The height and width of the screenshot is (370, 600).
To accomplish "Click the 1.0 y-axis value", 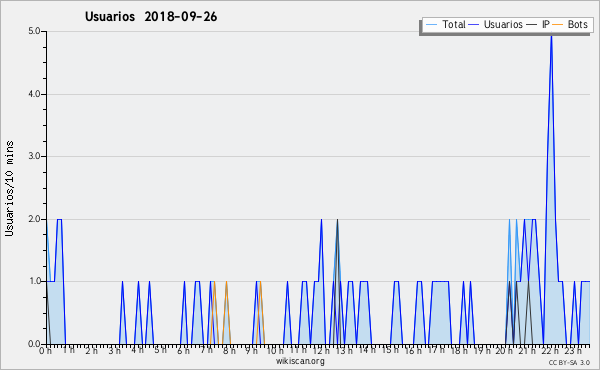I will 34,282.
